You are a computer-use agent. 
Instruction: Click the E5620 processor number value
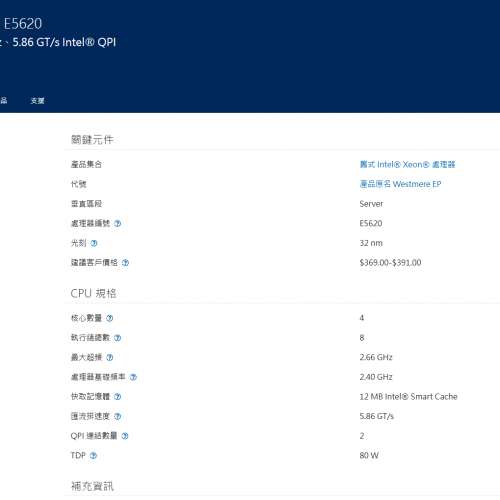[371, 223]
